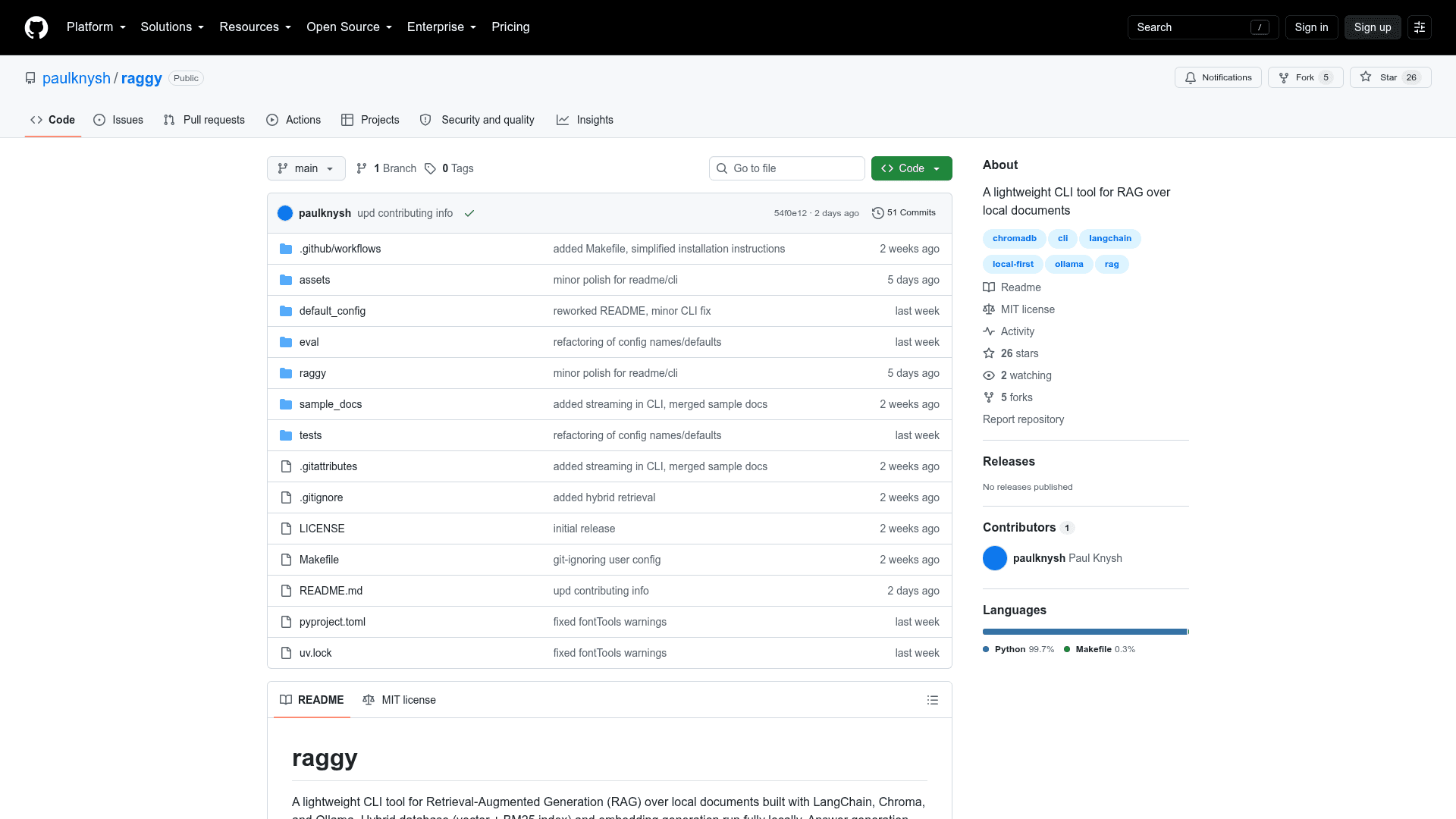
Task: Click the Activity pulse icon
Action: tap(989, 331)
